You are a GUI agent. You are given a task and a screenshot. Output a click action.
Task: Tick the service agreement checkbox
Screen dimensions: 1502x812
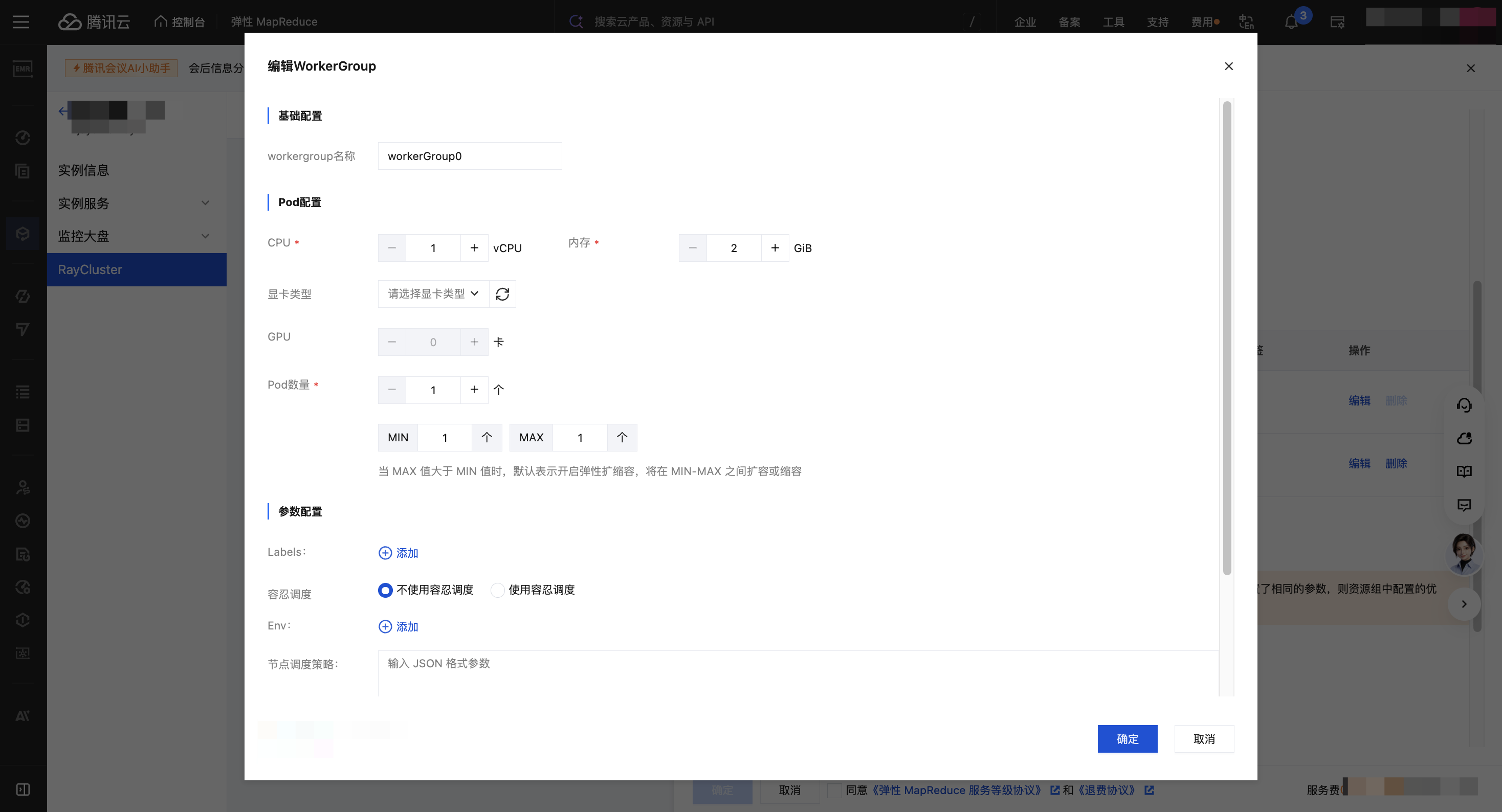(834, 790)
